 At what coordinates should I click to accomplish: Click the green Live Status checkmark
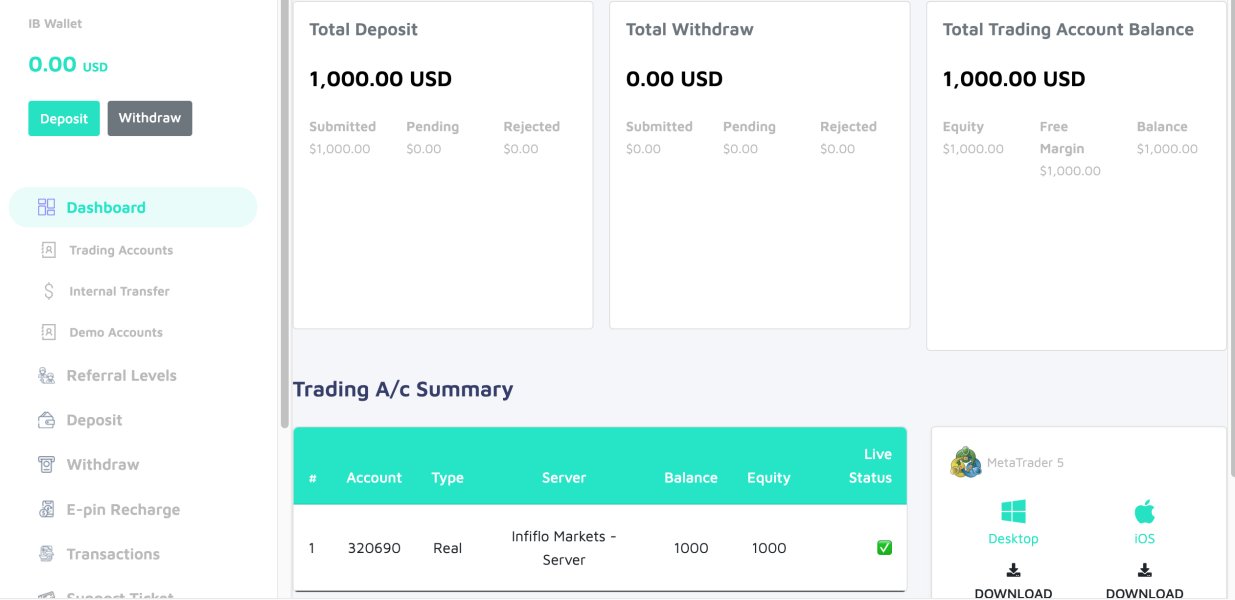[884, 548]
